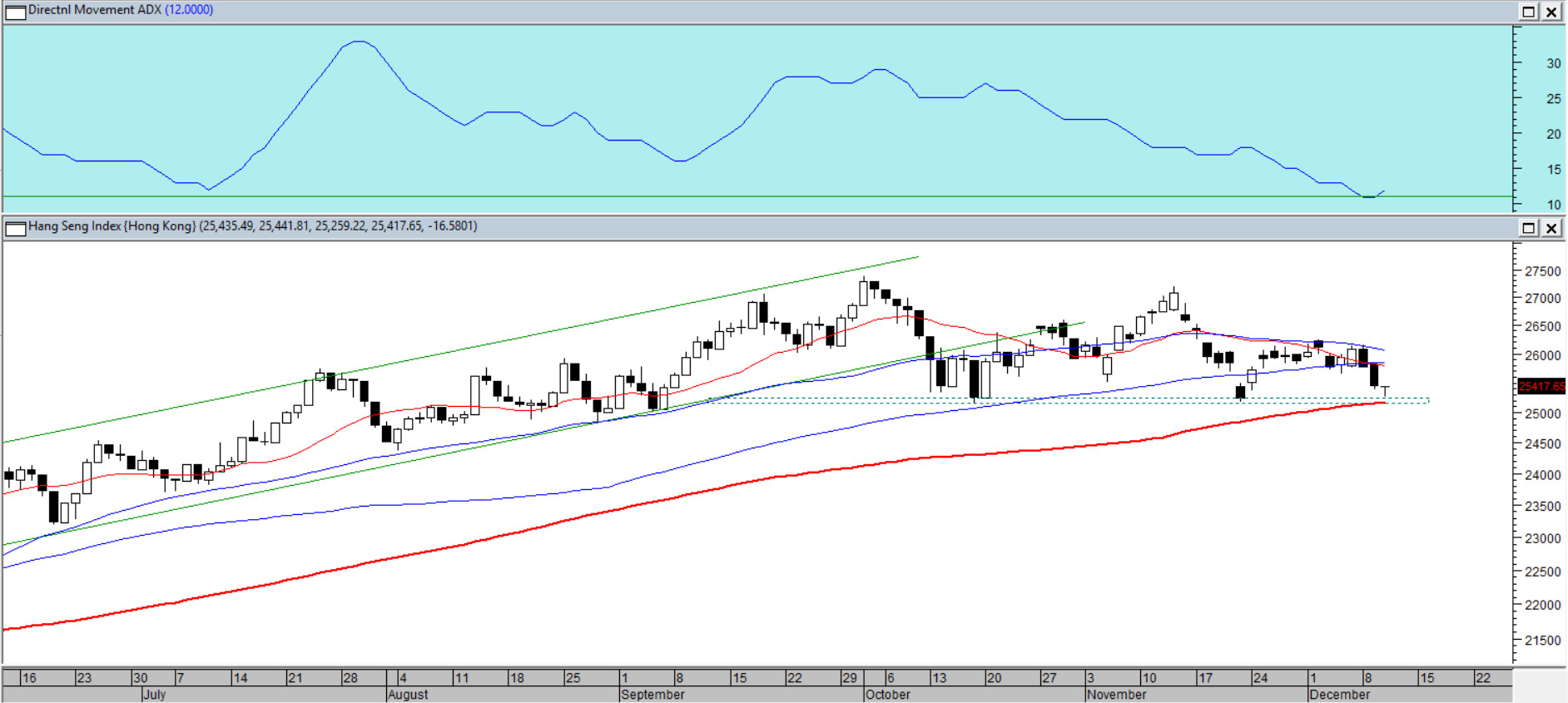Pick the December month label on date axis
This screenshot has width=1568, height=703.
point(1339,695)
